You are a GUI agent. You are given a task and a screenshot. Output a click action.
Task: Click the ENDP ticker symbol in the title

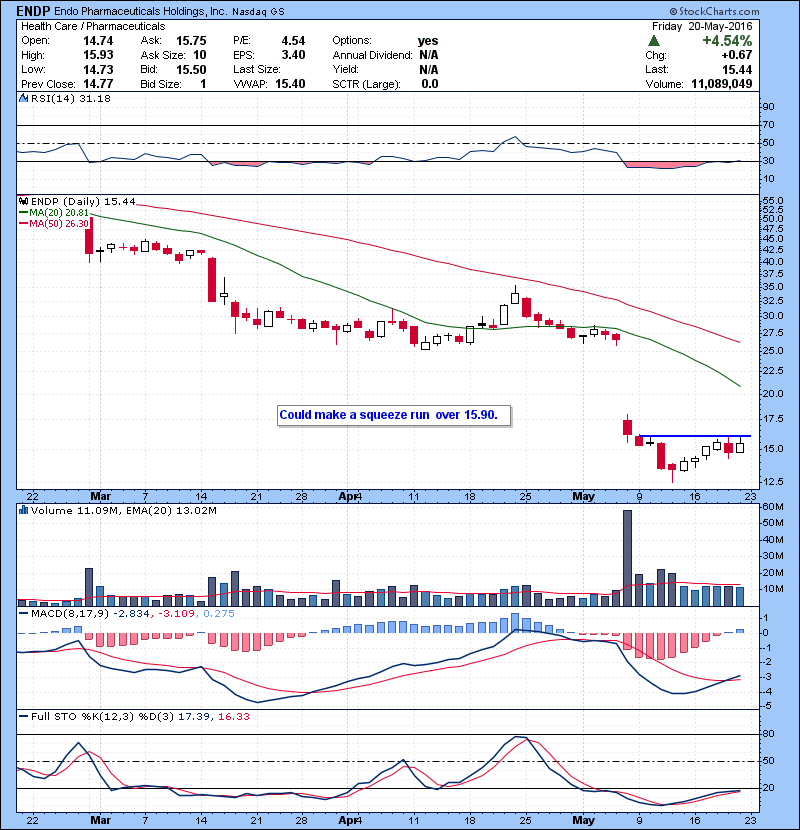(x=33, y=11)
